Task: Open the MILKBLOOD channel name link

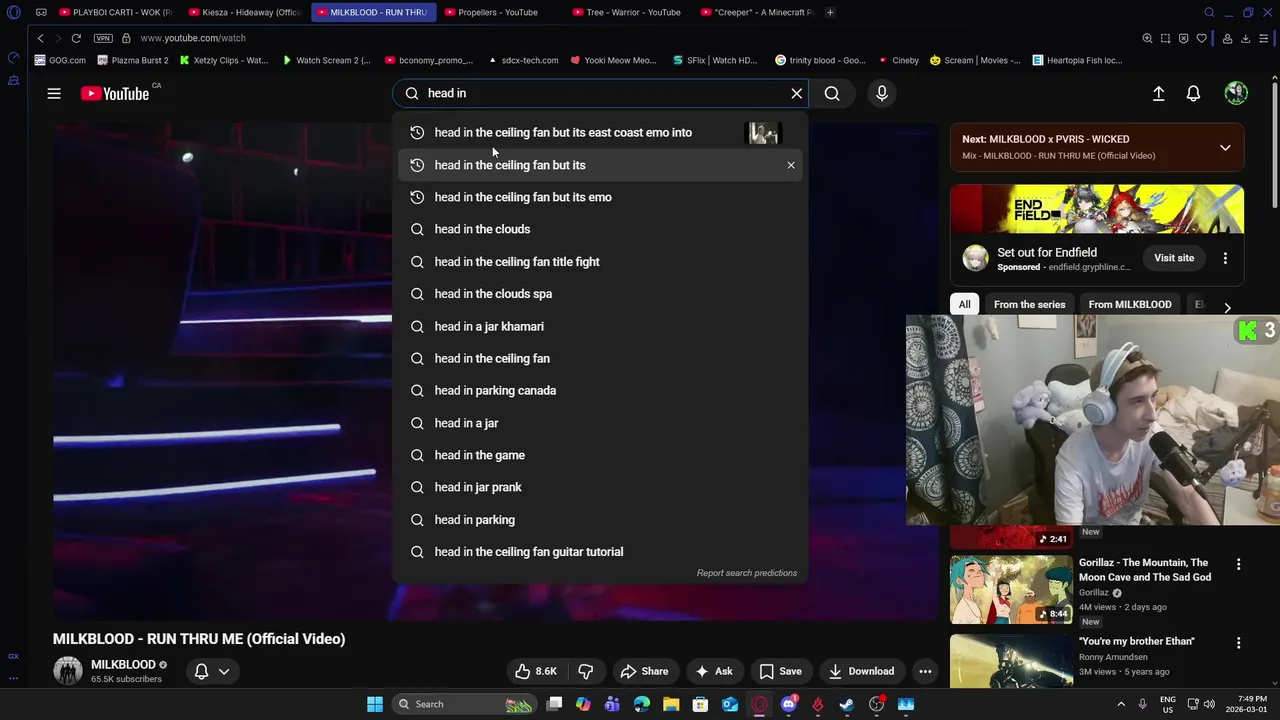Action: 123,664
